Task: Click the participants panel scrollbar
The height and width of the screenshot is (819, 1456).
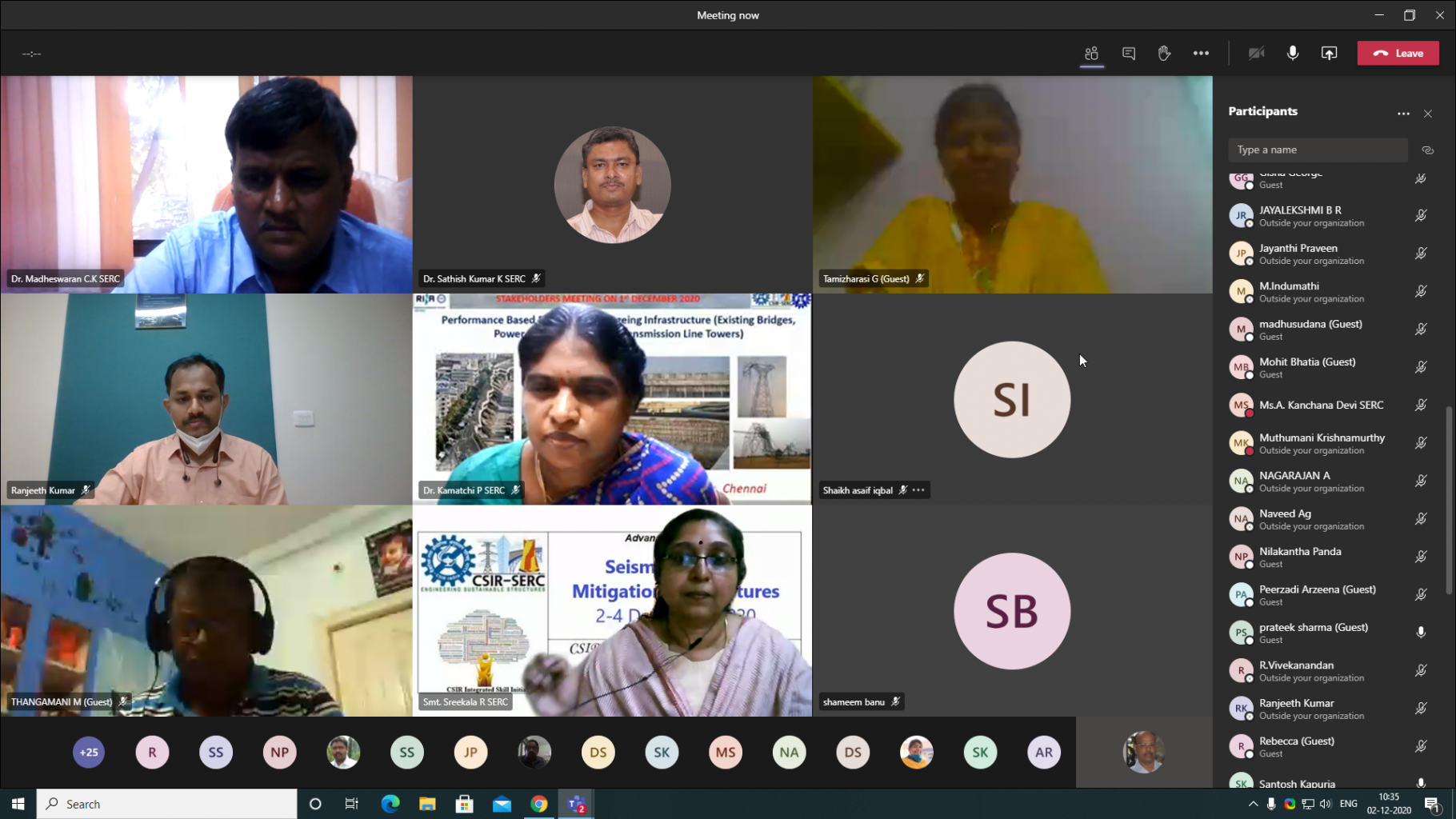Action: (1449, 501)
